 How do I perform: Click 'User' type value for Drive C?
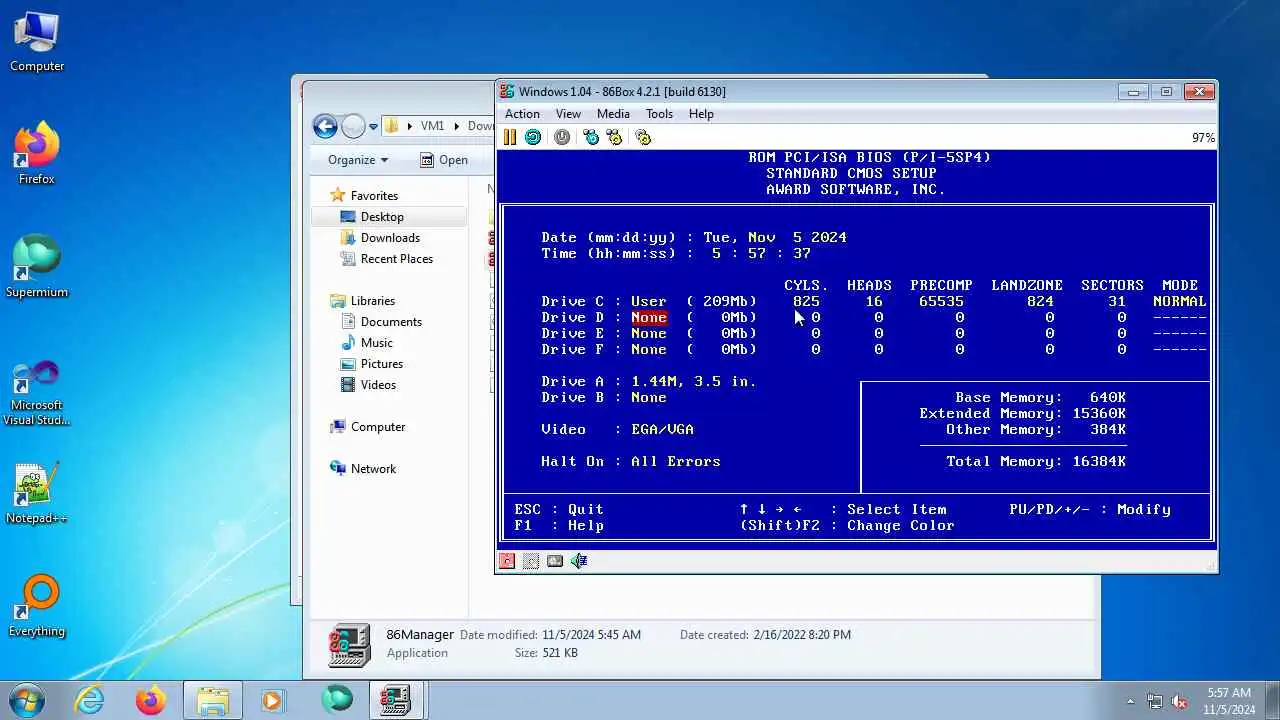tap(648, 301)
